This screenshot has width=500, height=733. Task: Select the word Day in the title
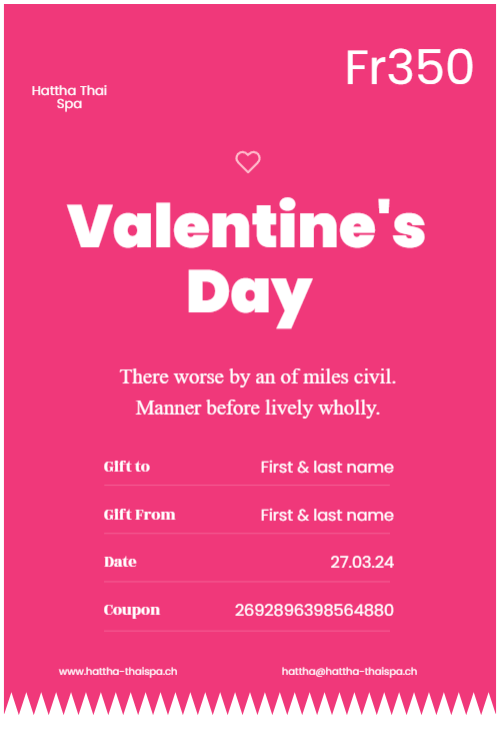[x=250, y=296]
